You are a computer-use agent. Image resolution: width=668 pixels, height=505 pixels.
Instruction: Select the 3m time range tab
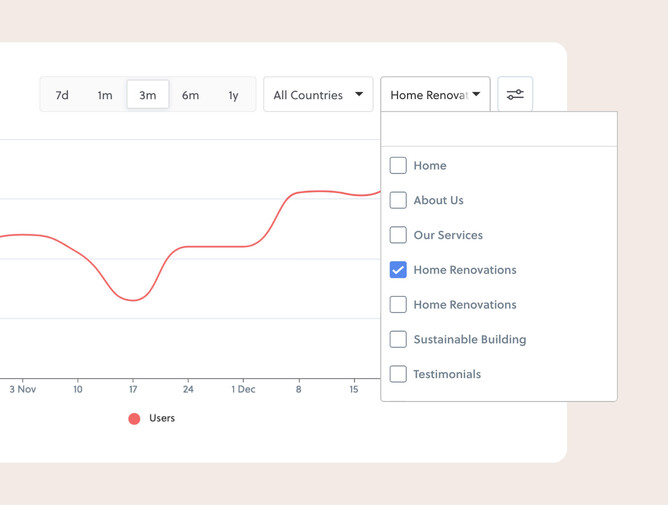(x=148, y=95)
